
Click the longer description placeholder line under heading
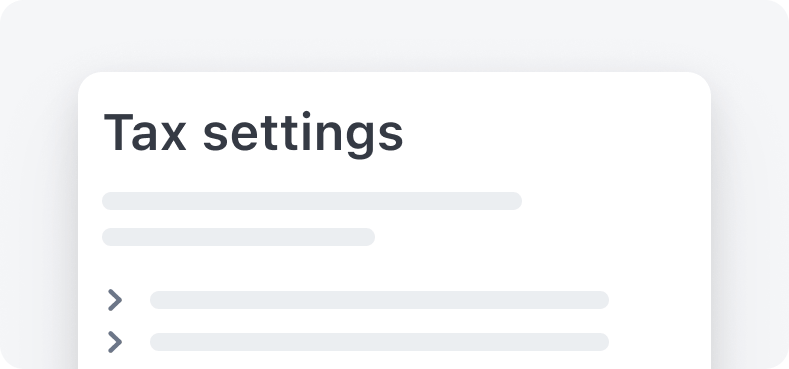click(312, 201)
